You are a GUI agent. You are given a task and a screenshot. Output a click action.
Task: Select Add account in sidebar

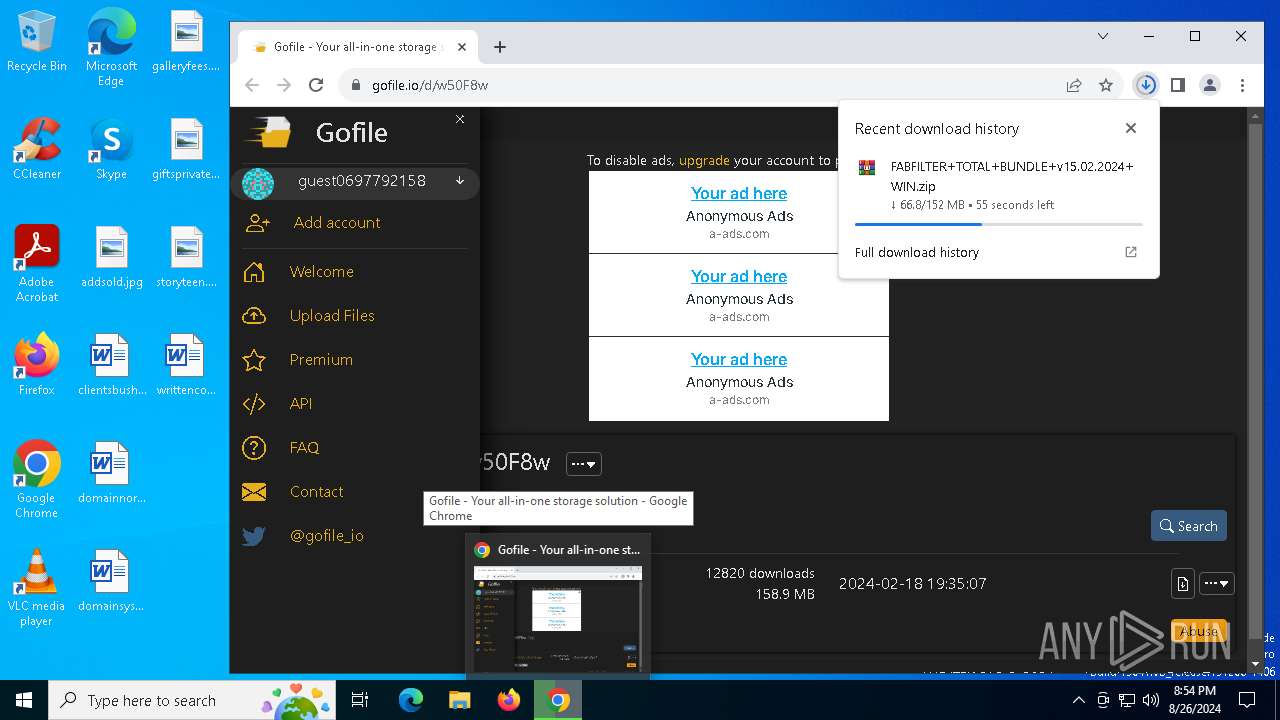[x=336, y=222]
